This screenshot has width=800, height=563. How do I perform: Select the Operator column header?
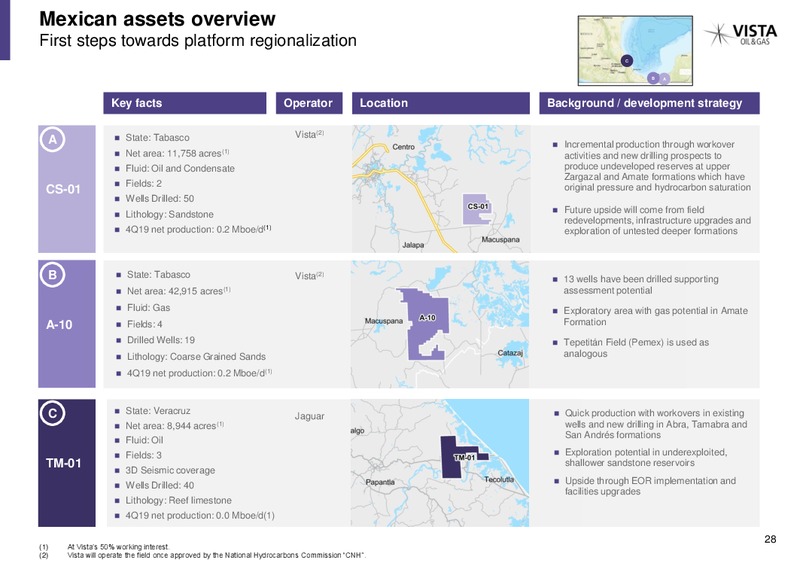[x=309, y=103]
